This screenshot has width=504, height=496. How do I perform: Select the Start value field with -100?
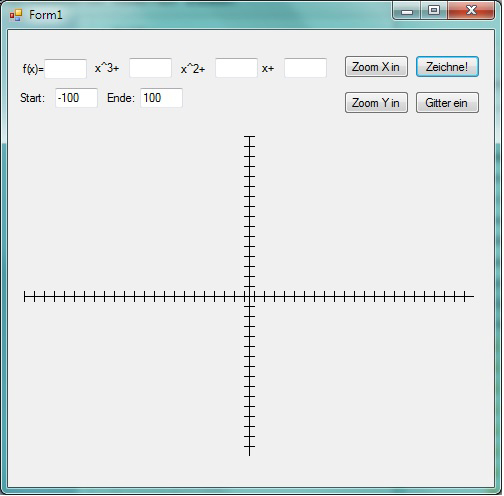[76, 98]
